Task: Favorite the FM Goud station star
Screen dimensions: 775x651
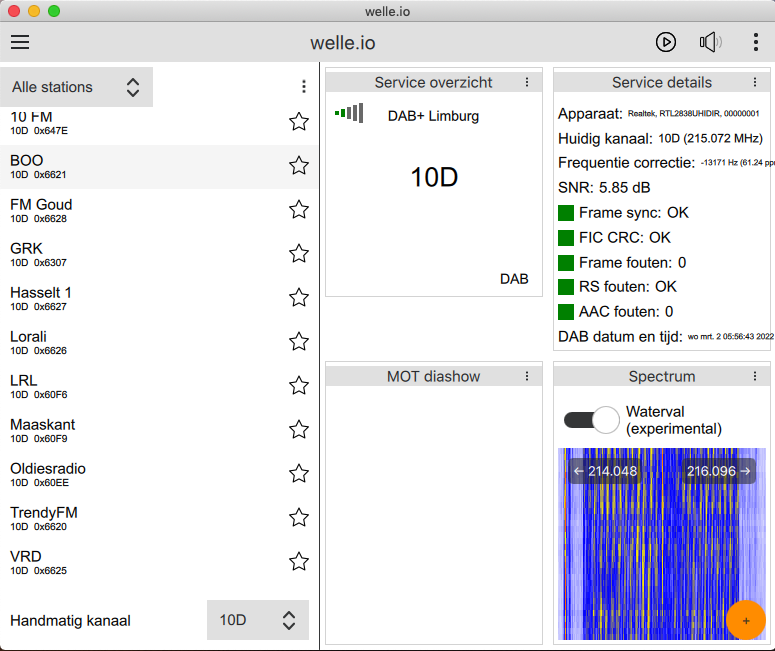Action: tap(299, 210)
